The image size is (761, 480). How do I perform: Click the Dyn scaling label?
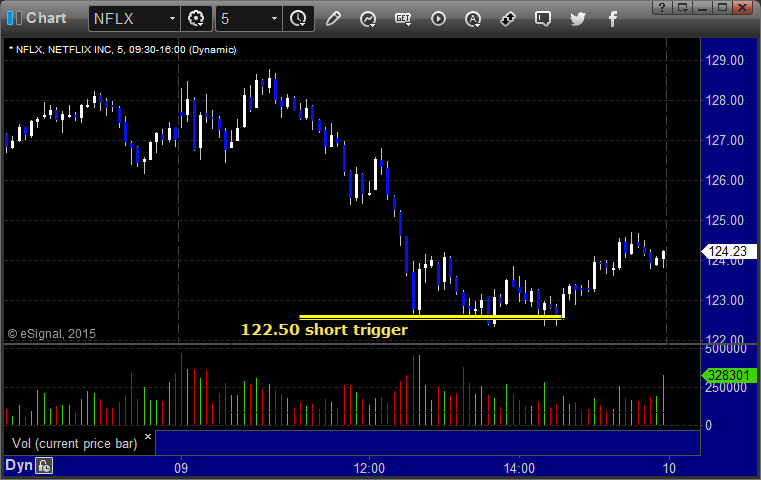tap(19, 465)
